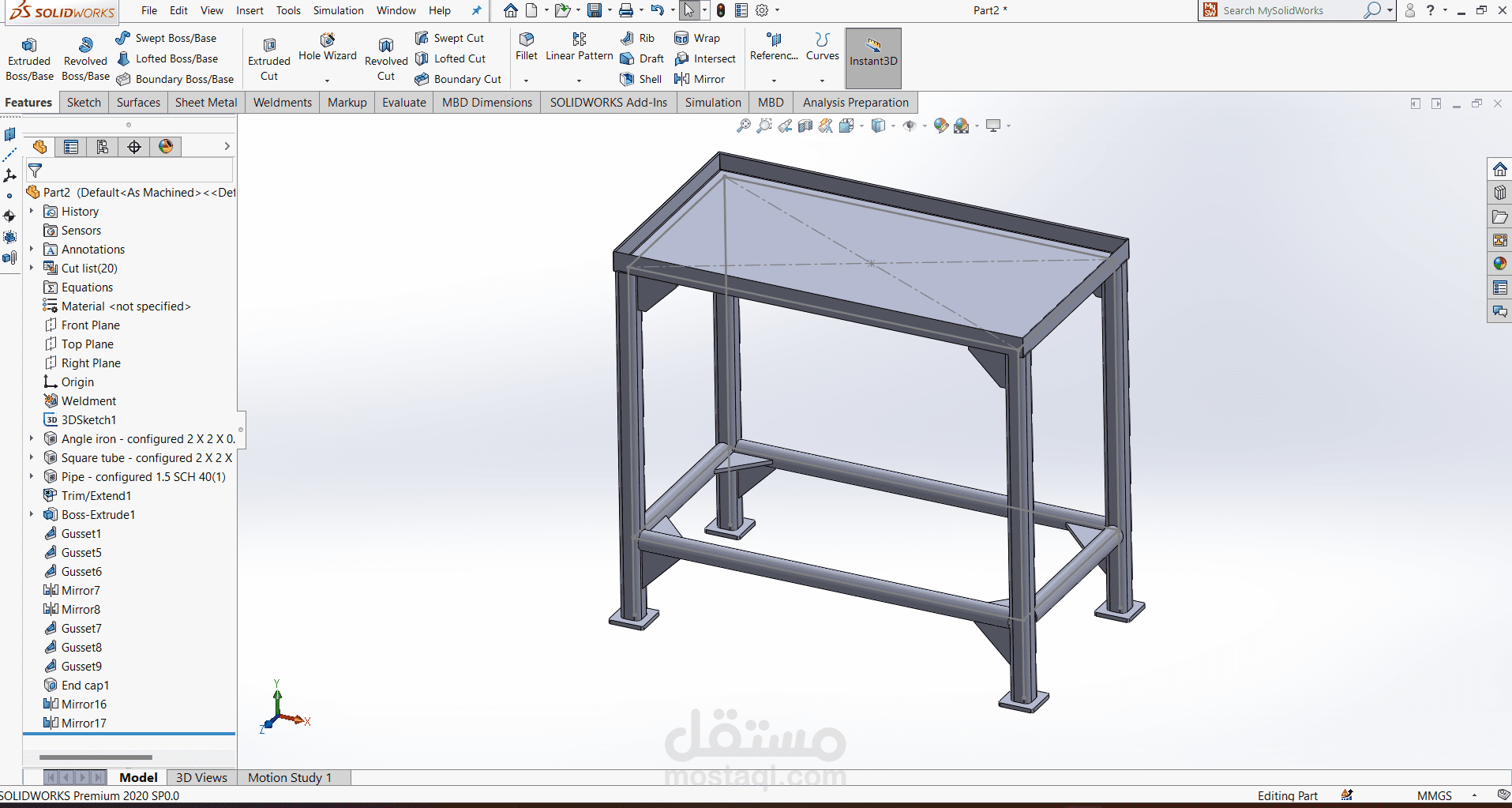The image size is (1512, 808).
Task: Click the Intersect tool
Action: click(x=705, y=58)
